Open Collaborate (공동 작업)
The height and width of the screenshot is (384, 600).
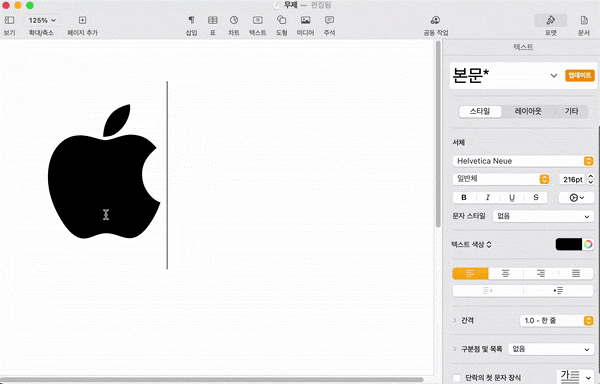click(435, 20)
